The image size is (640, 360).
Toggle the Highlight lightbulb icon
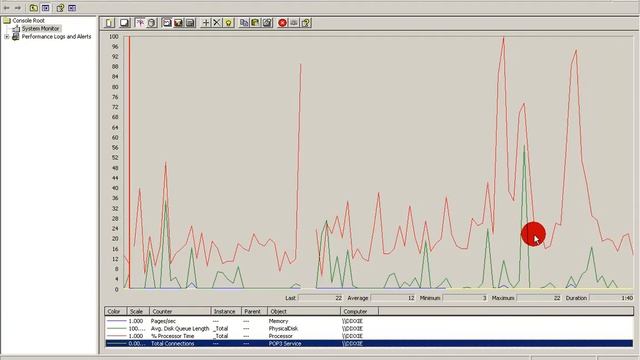pyautogui.click(x=229, y=23)
